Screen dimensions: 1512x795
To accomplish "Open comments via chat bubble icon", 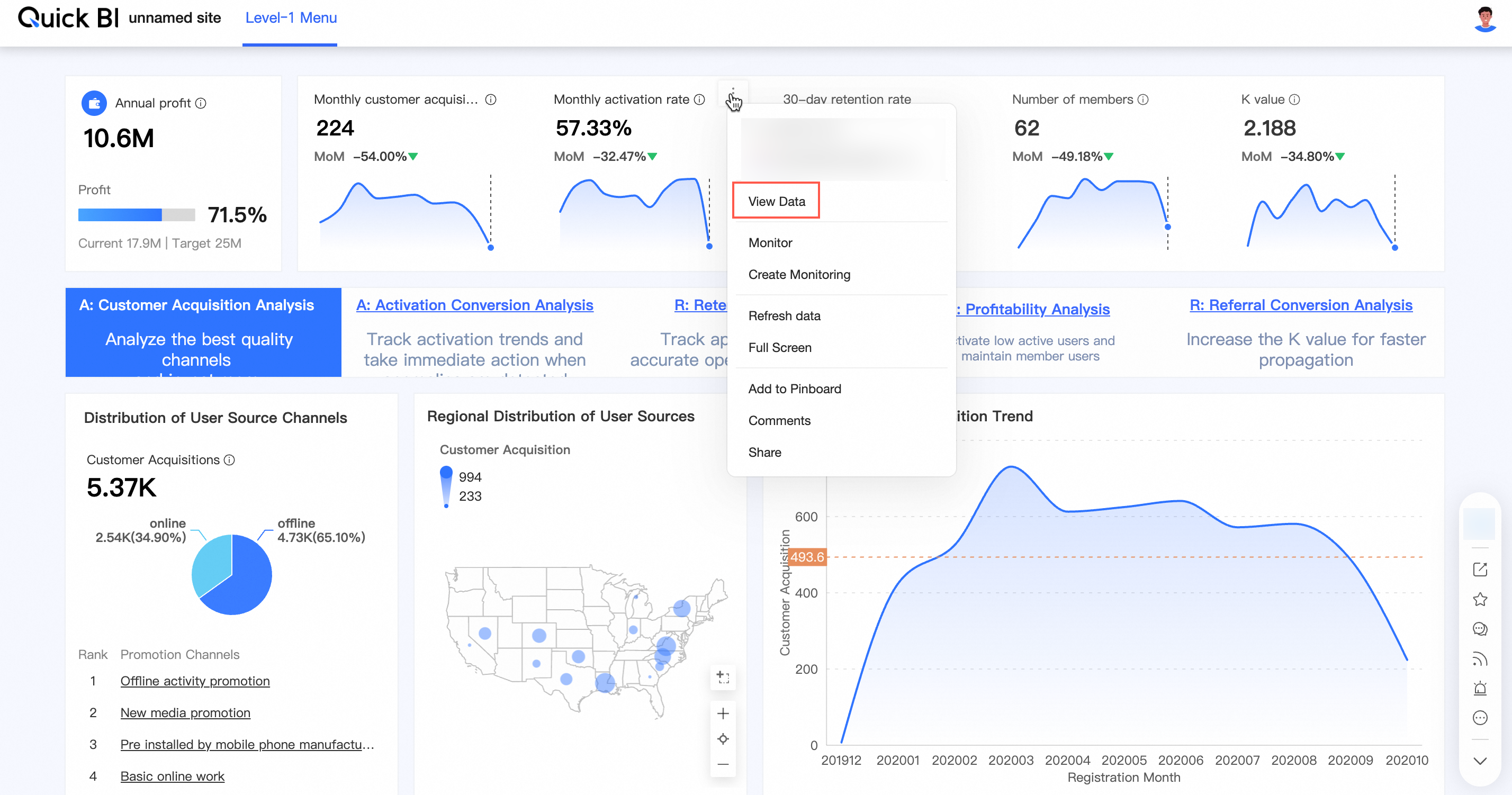I will coord(1480,629).
